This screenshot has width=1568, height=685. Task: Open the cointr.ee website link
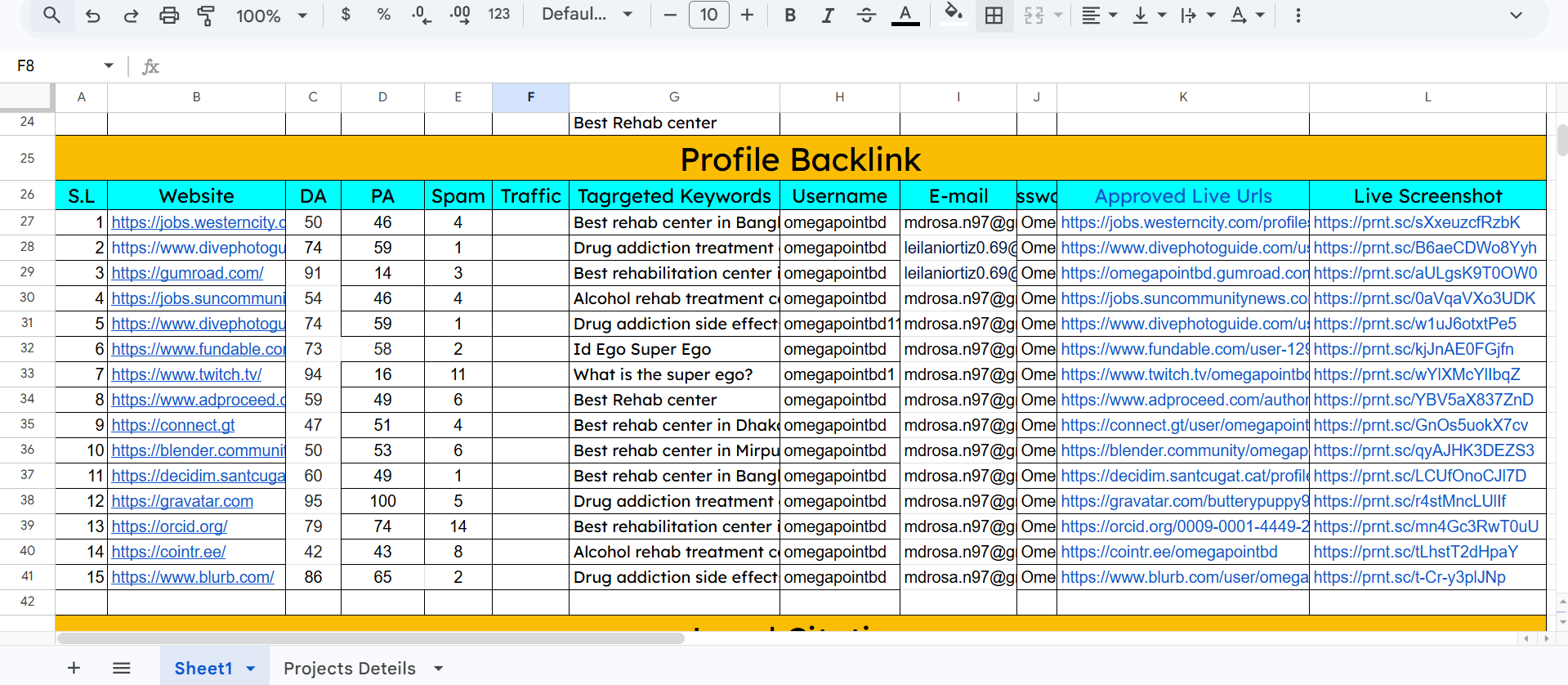[x=168, y=552]
